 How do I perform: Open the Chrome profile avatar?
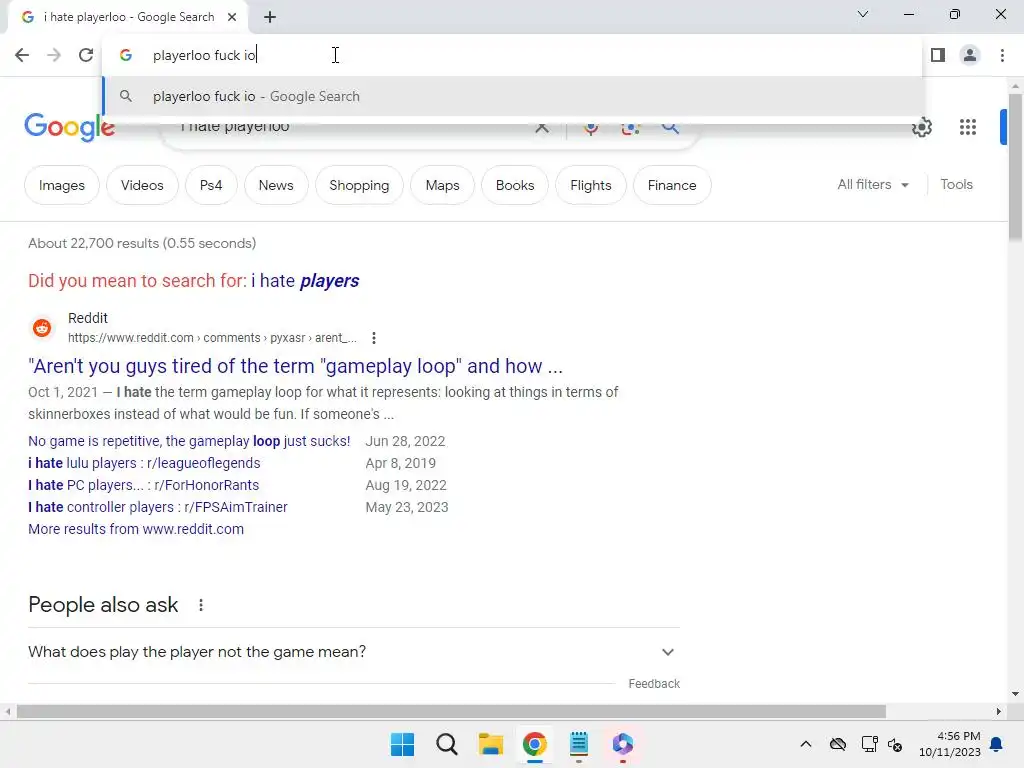pos(970,55)
